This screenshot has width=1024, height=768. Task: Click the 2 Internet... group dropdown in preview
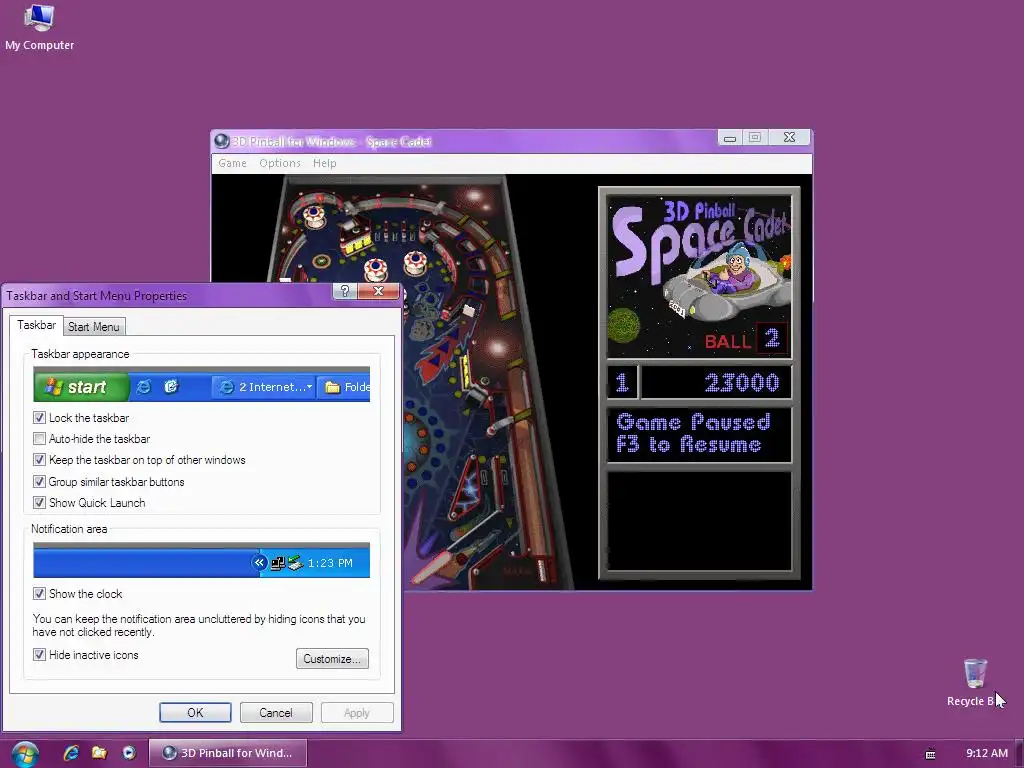[264, 387]
